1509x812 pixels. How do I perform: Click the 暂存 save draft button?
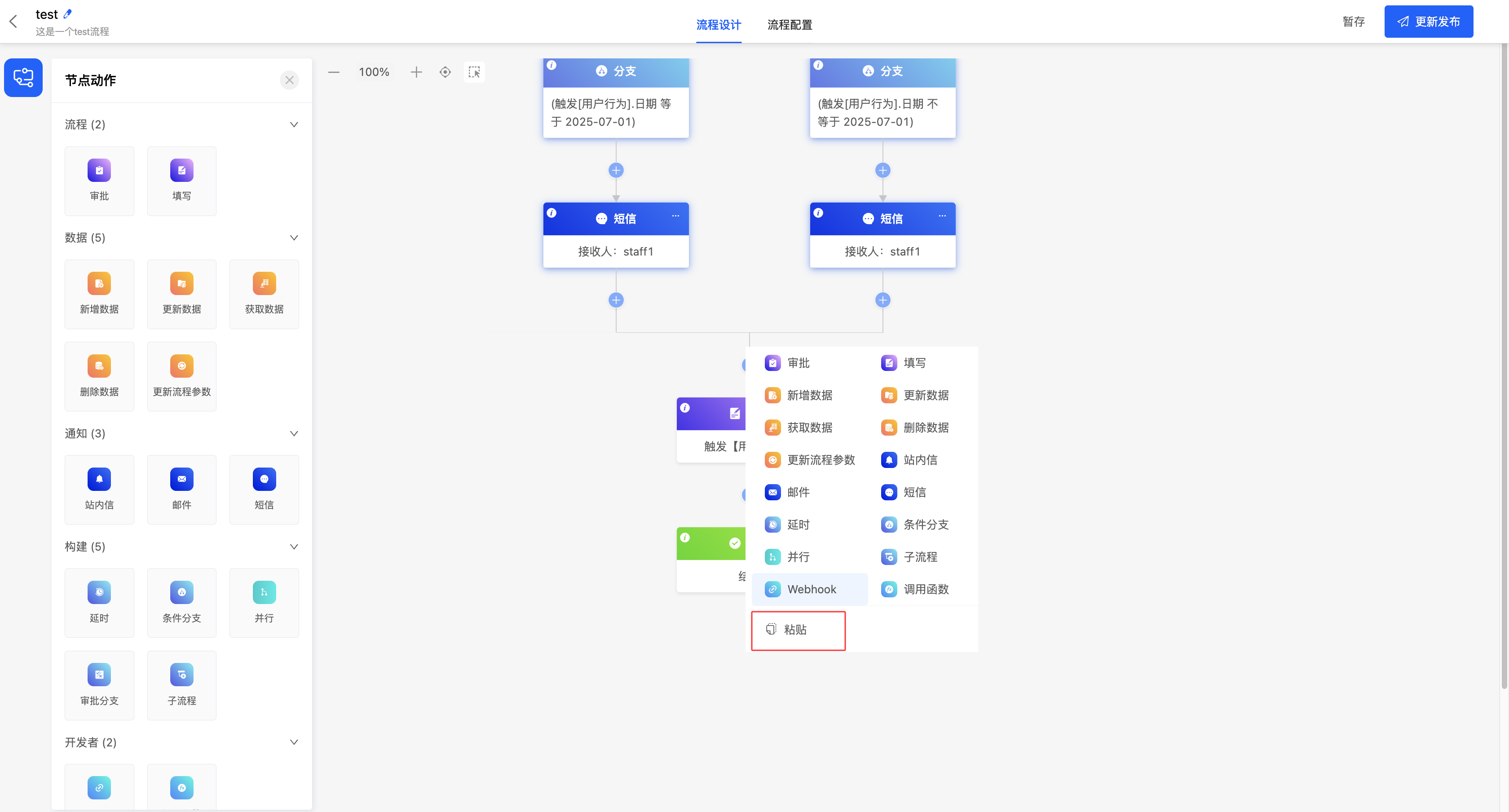[1353, 22]
